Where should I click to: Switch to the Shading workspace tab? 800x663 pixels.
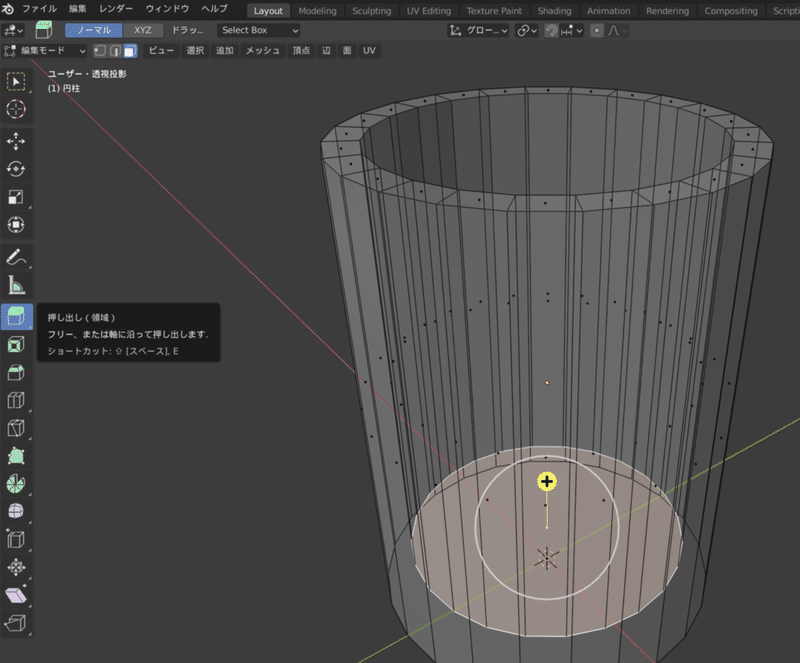click(x=554, y=11)
